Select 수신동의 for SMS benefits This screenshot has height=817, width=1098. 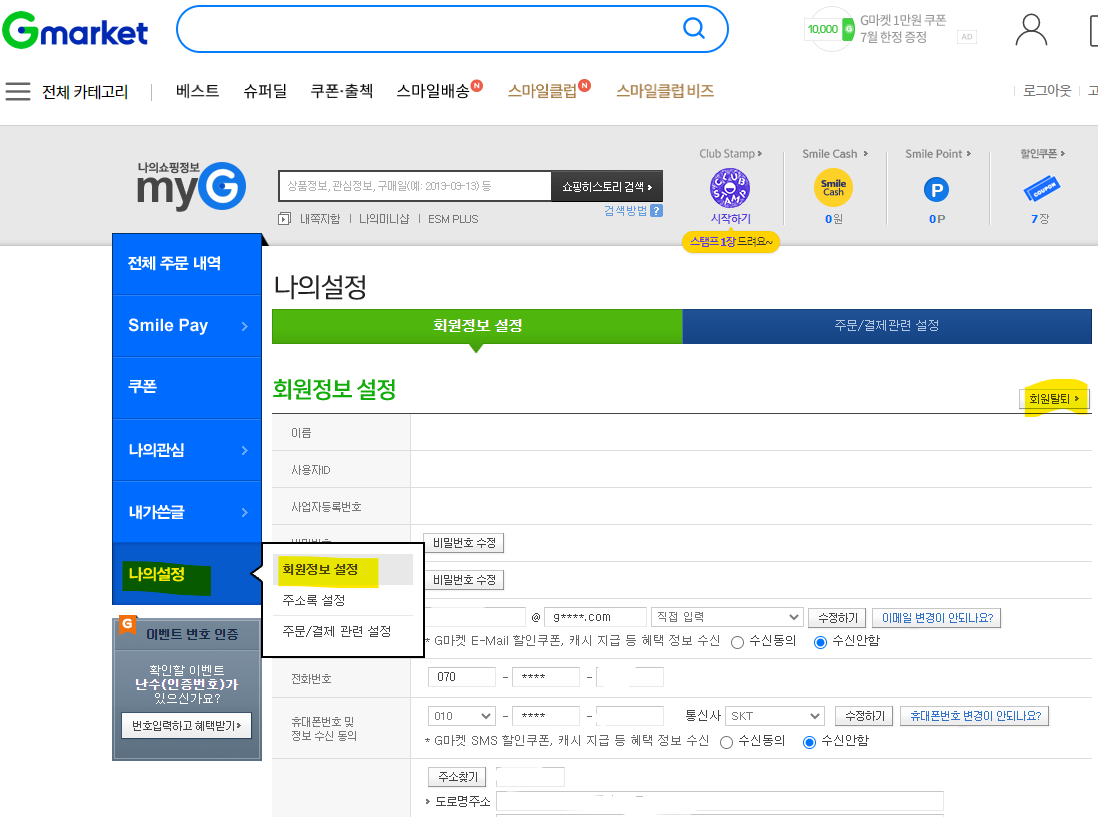727,742
